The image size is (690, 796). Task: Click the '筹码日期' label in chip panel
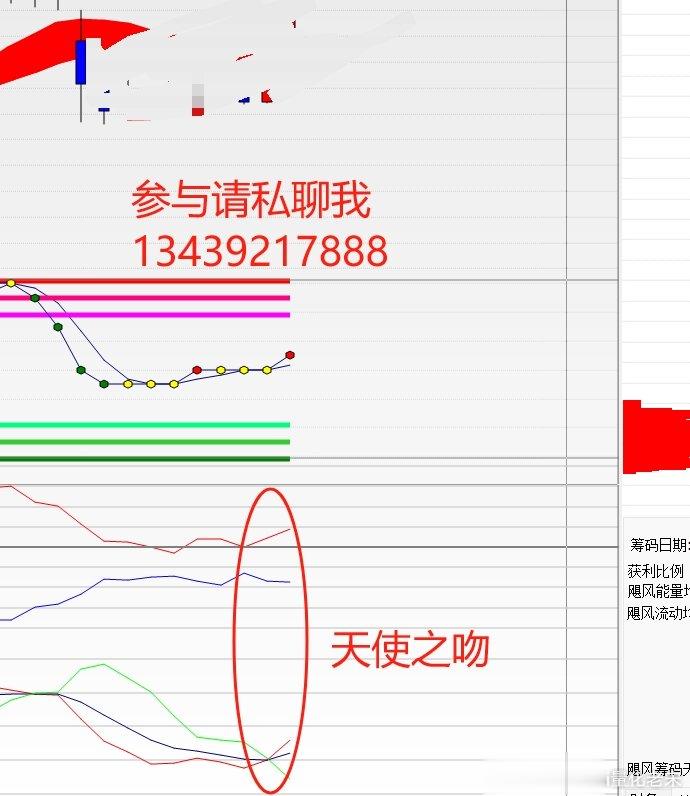tap(660, 545)
